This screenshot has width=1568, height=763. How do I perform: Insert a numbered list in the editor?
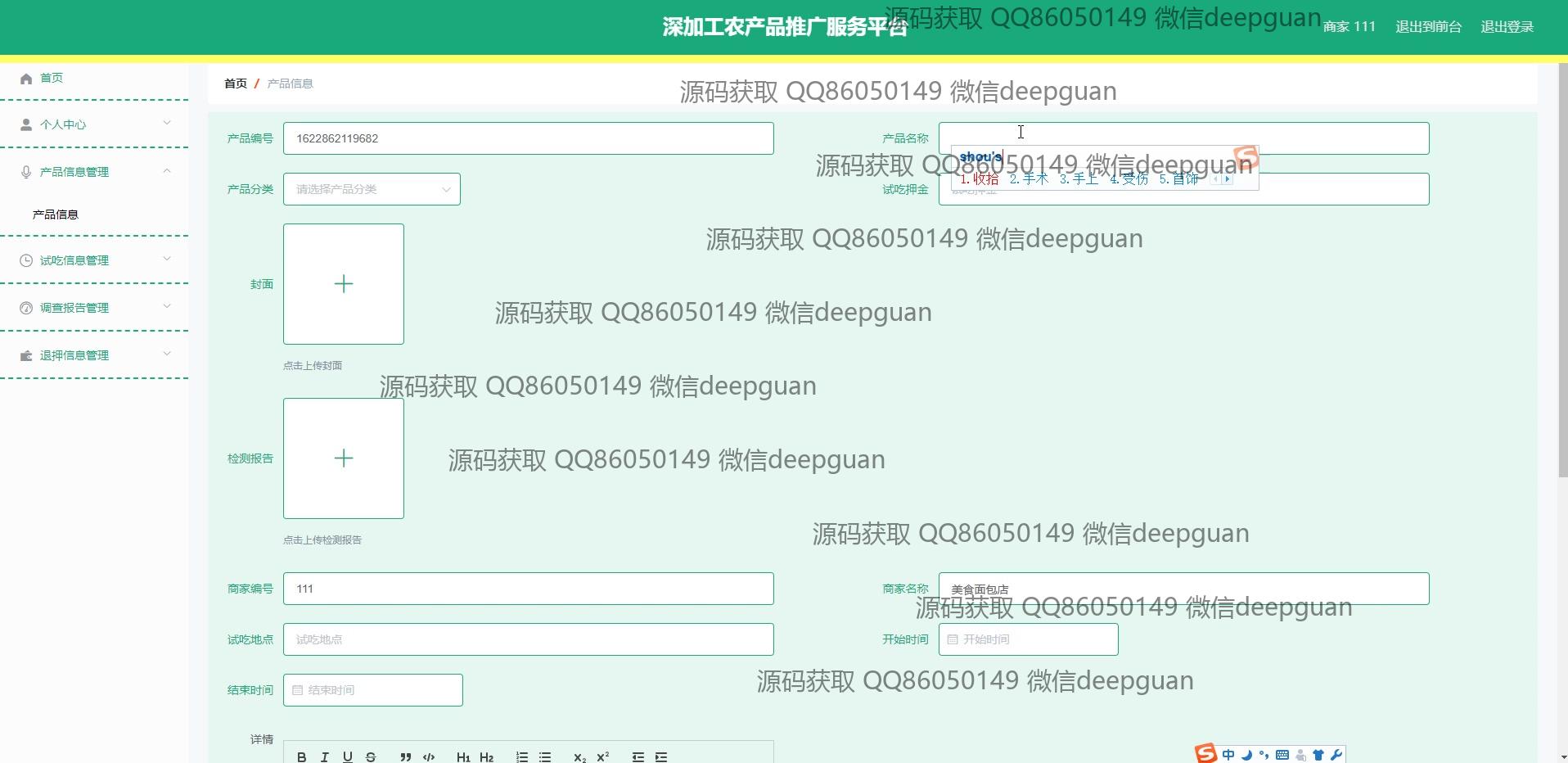[x=522, y=757]
